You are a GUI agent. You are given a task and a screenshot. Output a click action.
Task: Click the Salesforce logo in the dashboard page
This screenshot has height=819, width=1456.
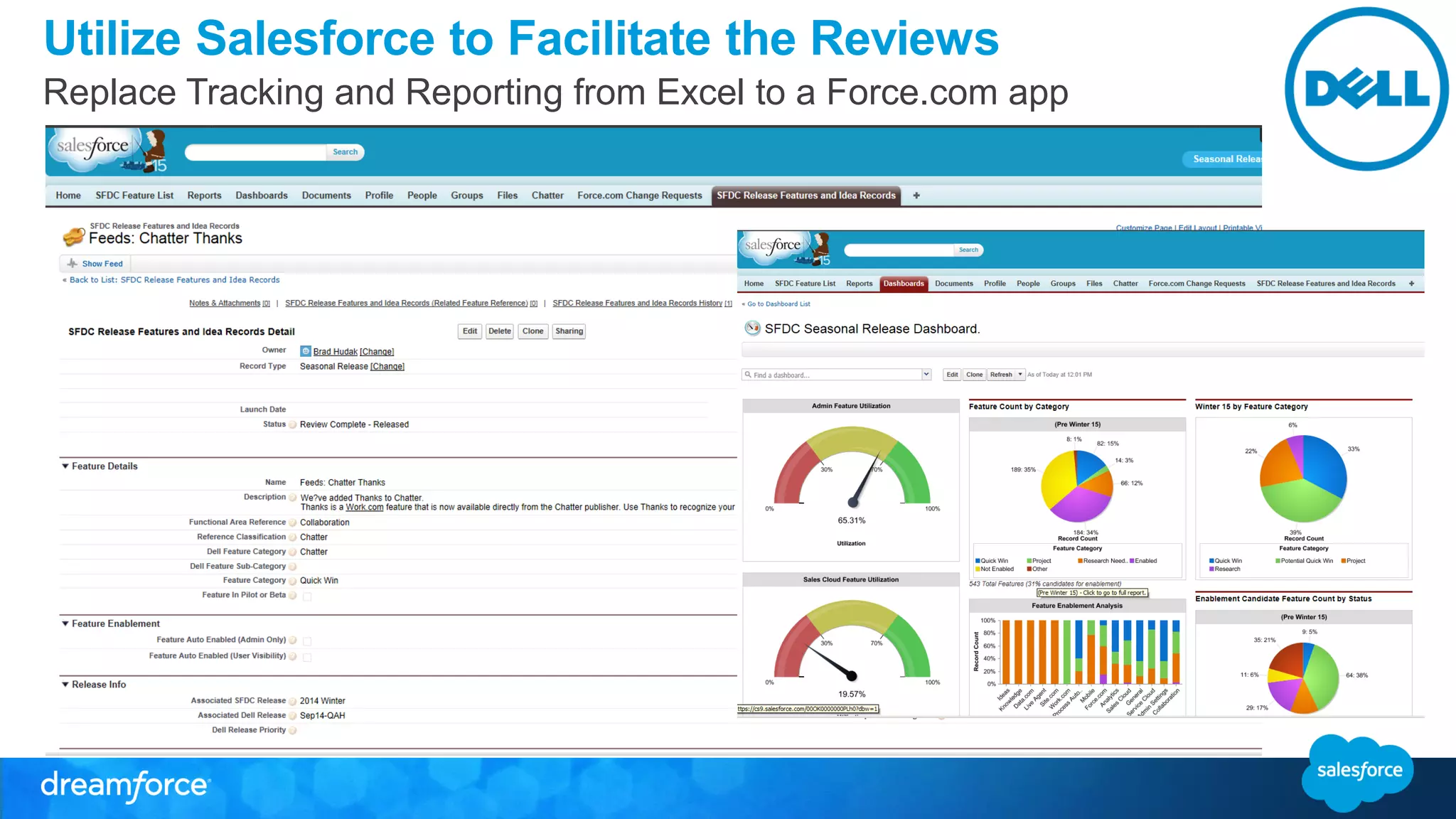(785, 249)
